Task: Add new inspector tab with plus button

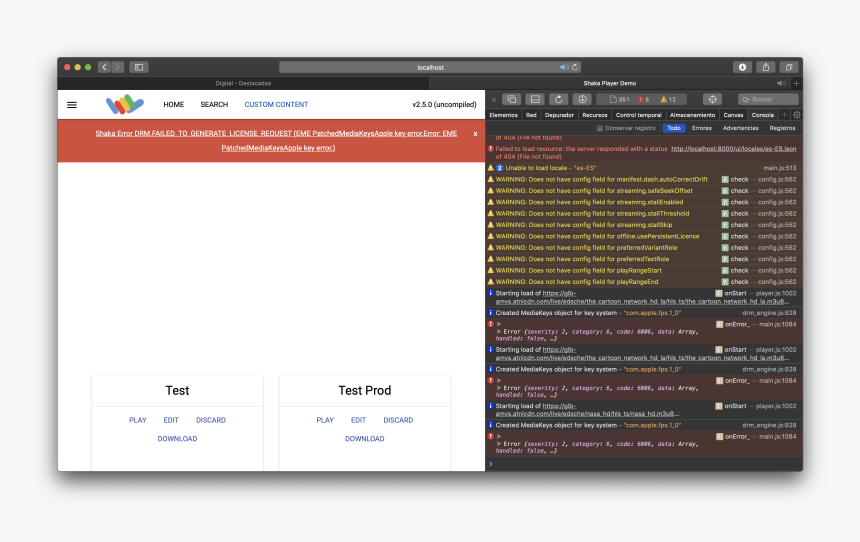Action: click(784, 115)
